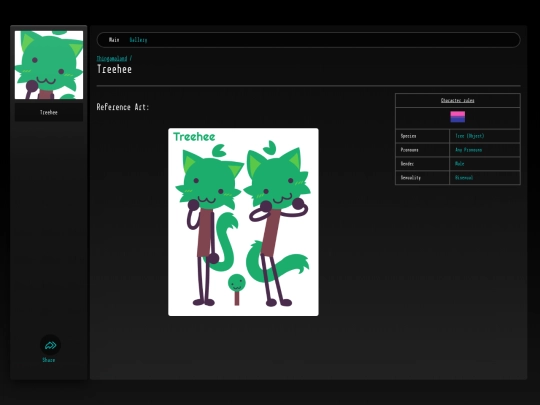The width and height of the screenshot is (540, 405).
Task: Click the Gender row label
Action: click(407, 164)
